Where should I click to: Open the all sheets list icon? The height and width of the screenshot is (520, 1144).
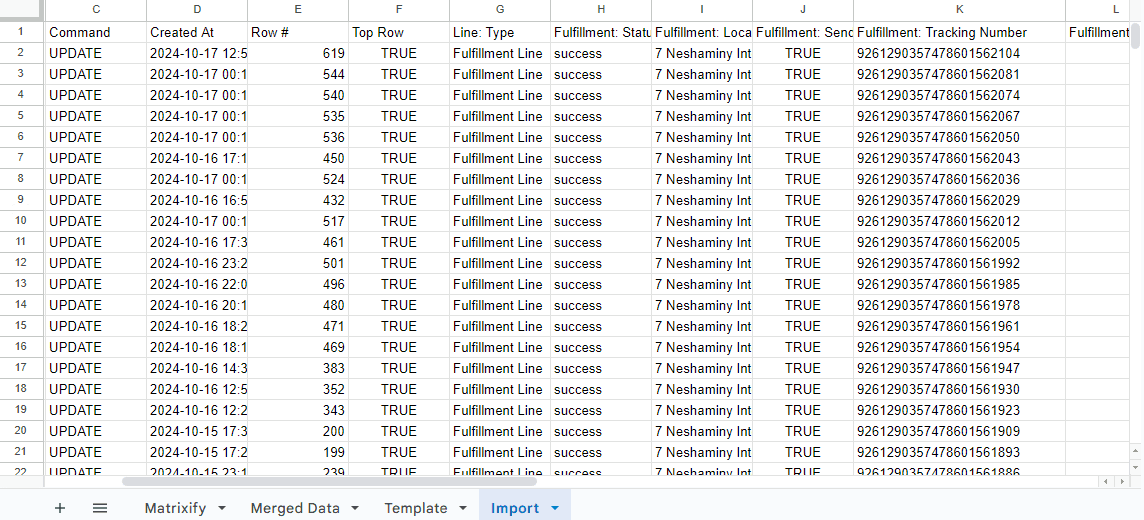(100, 508)
